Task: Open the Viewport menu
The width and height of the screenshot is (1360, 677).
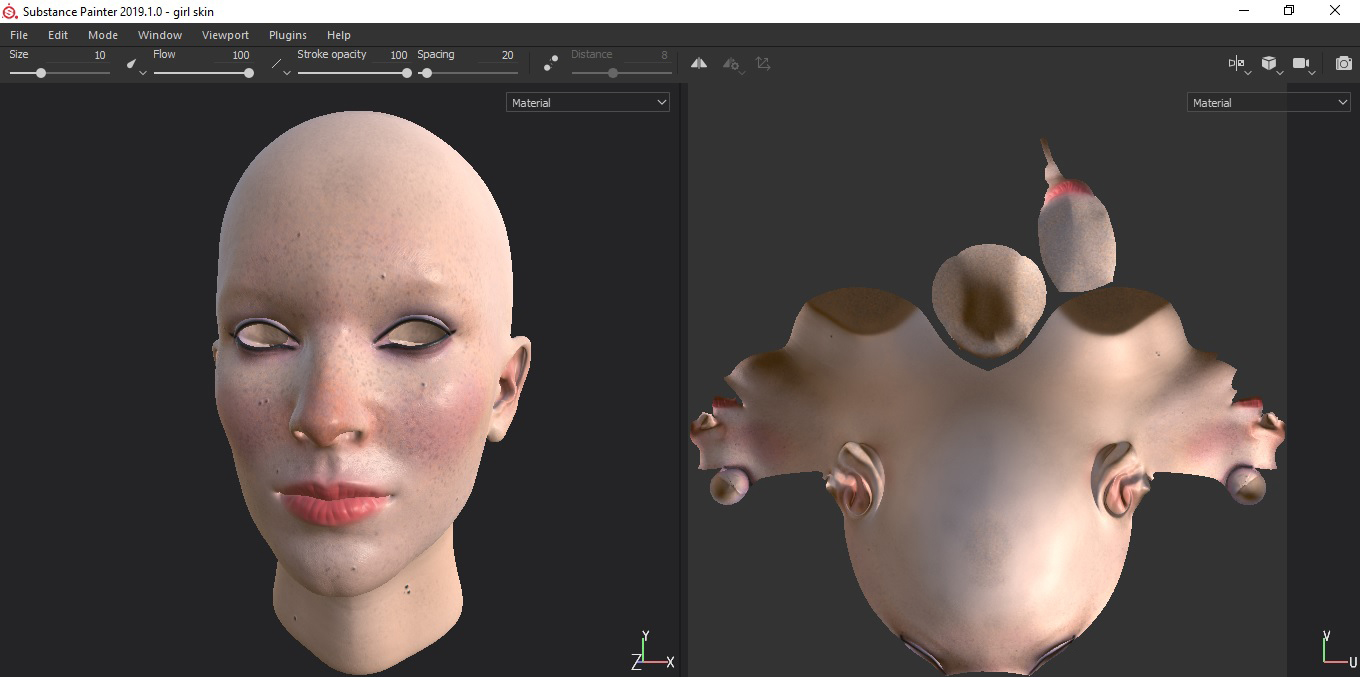Action: 225,35
